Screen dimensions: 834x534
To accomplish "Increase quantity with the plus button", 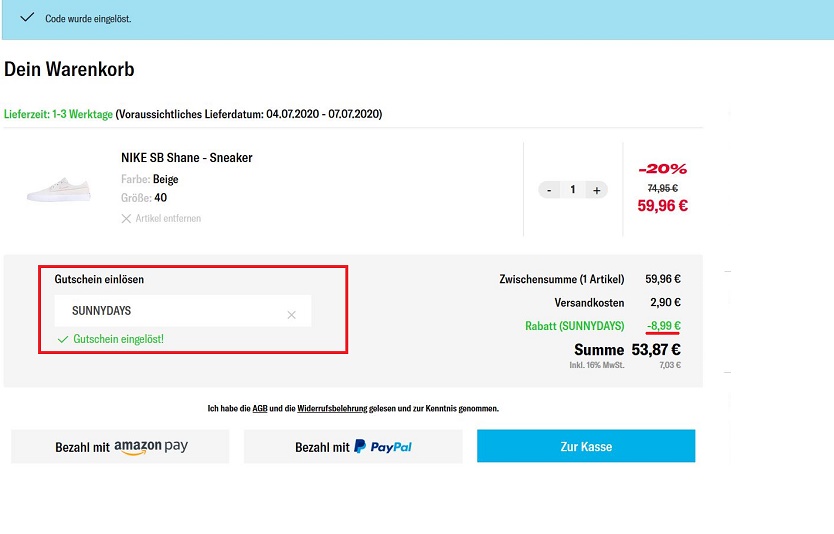I will point(597,190).
